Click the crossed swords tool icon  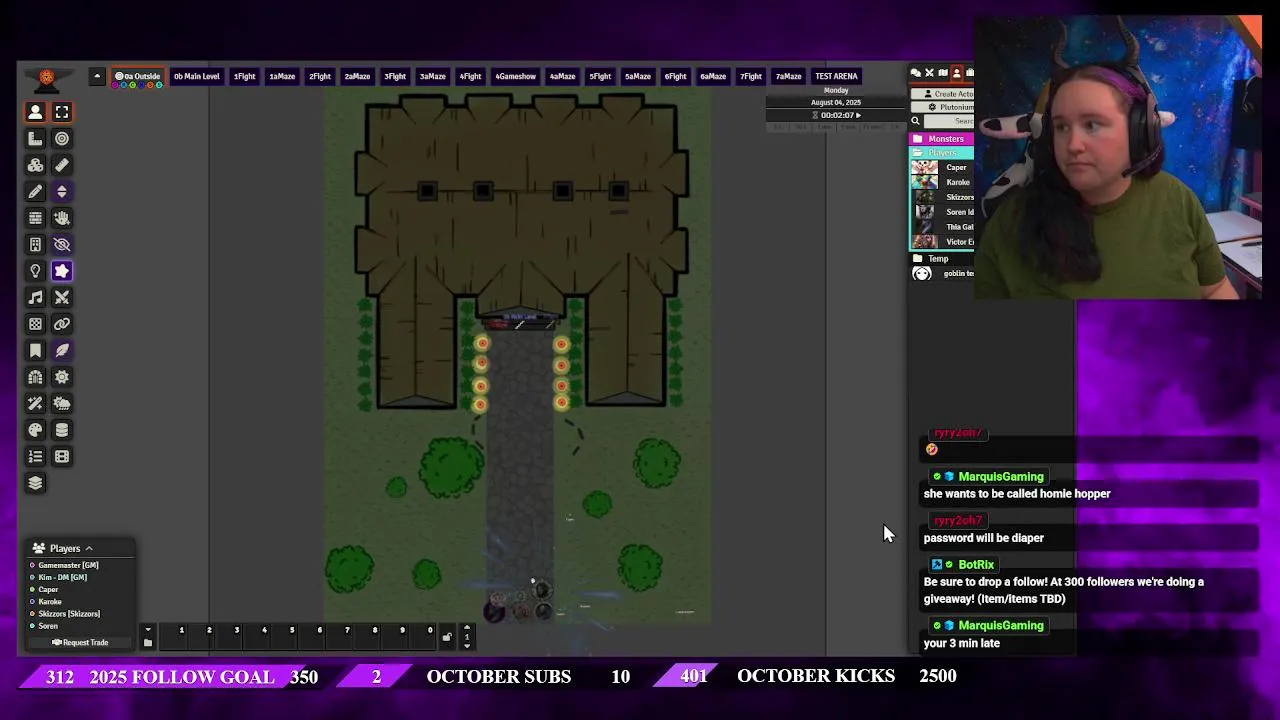coord(62,298)
